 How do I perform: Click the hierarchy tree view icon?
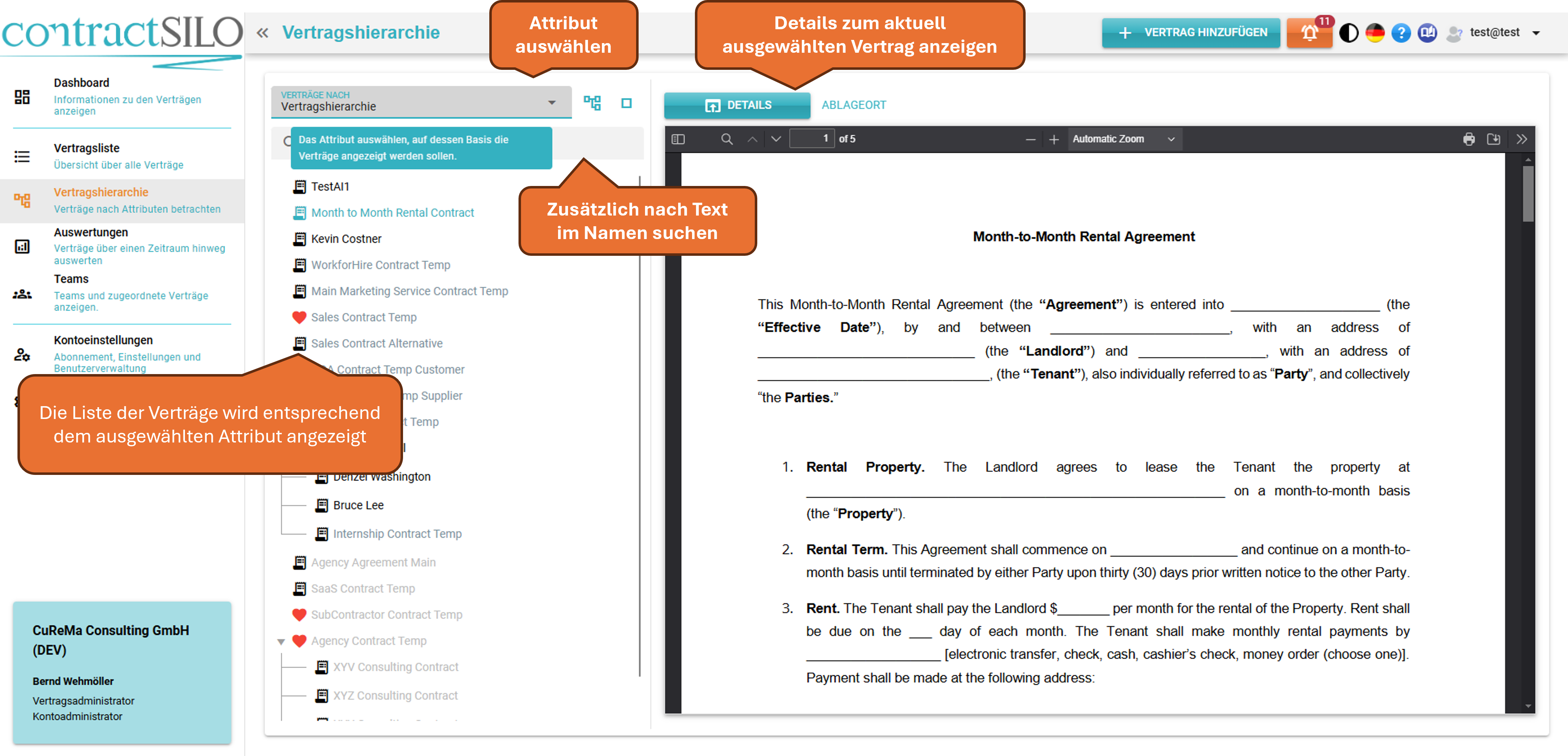click(592, 103)
